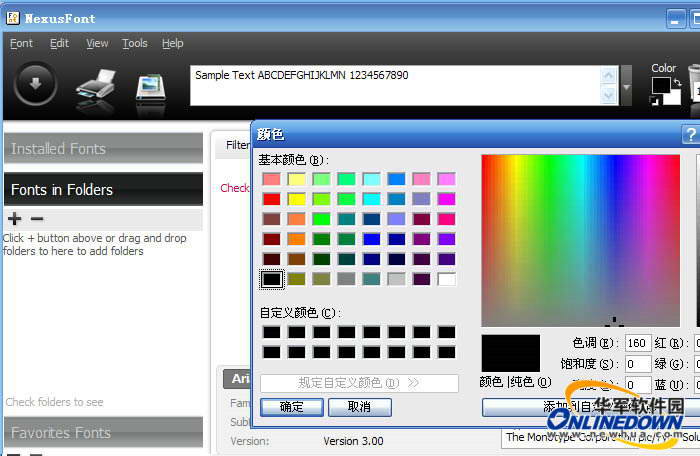
Task: Select the bright yellow basic color swatch
Action: [x=296, y=199]
